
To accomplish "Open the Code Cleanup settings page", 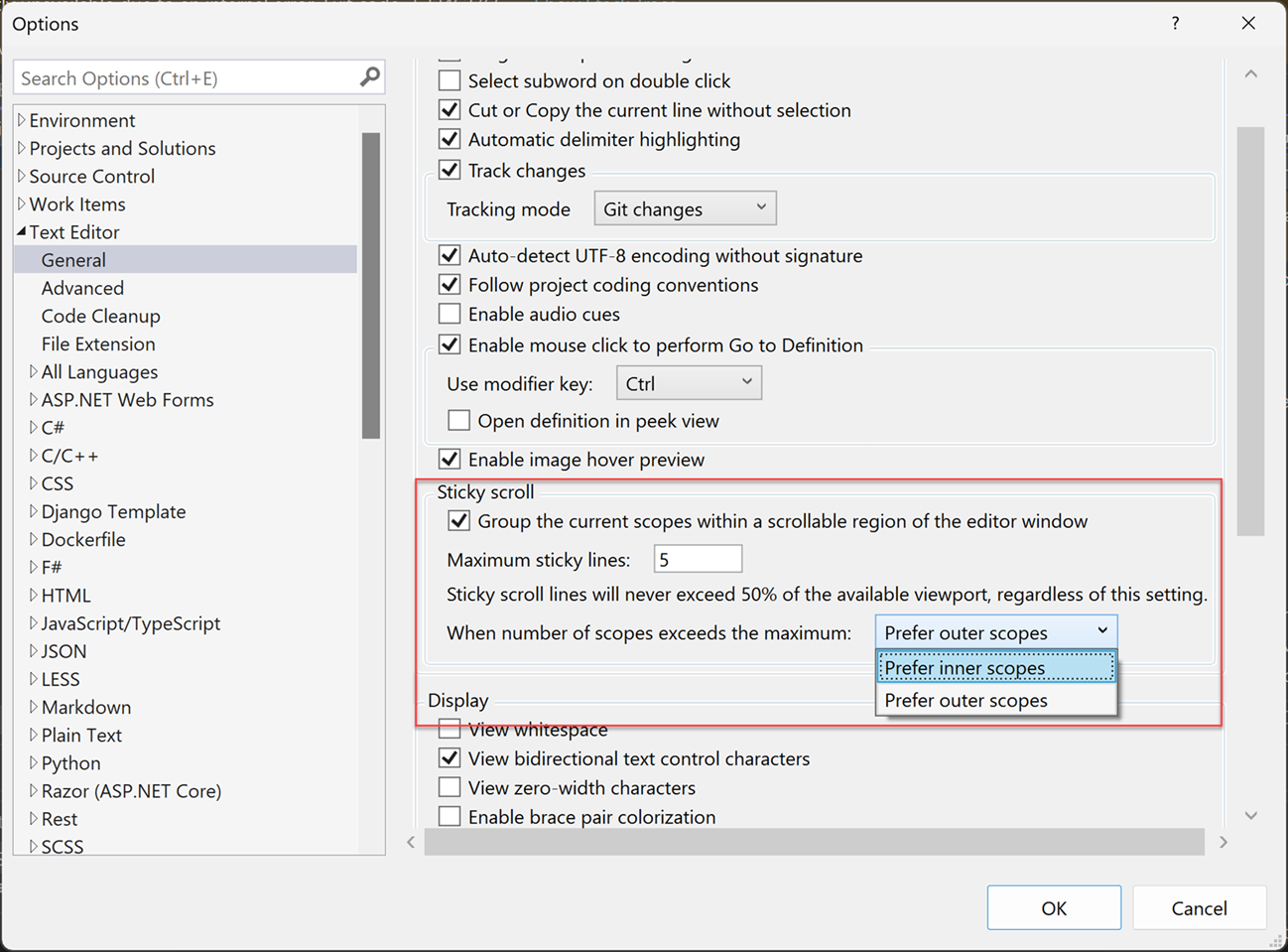I will tap(100, 316).
